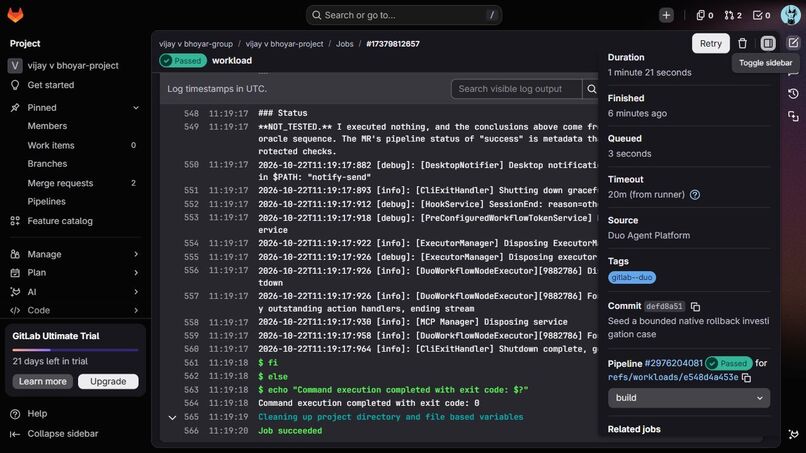The height and width of the screenshot is (453, 806).
Task: Collapse the Pinned section chevron
Action: [136, 107]
